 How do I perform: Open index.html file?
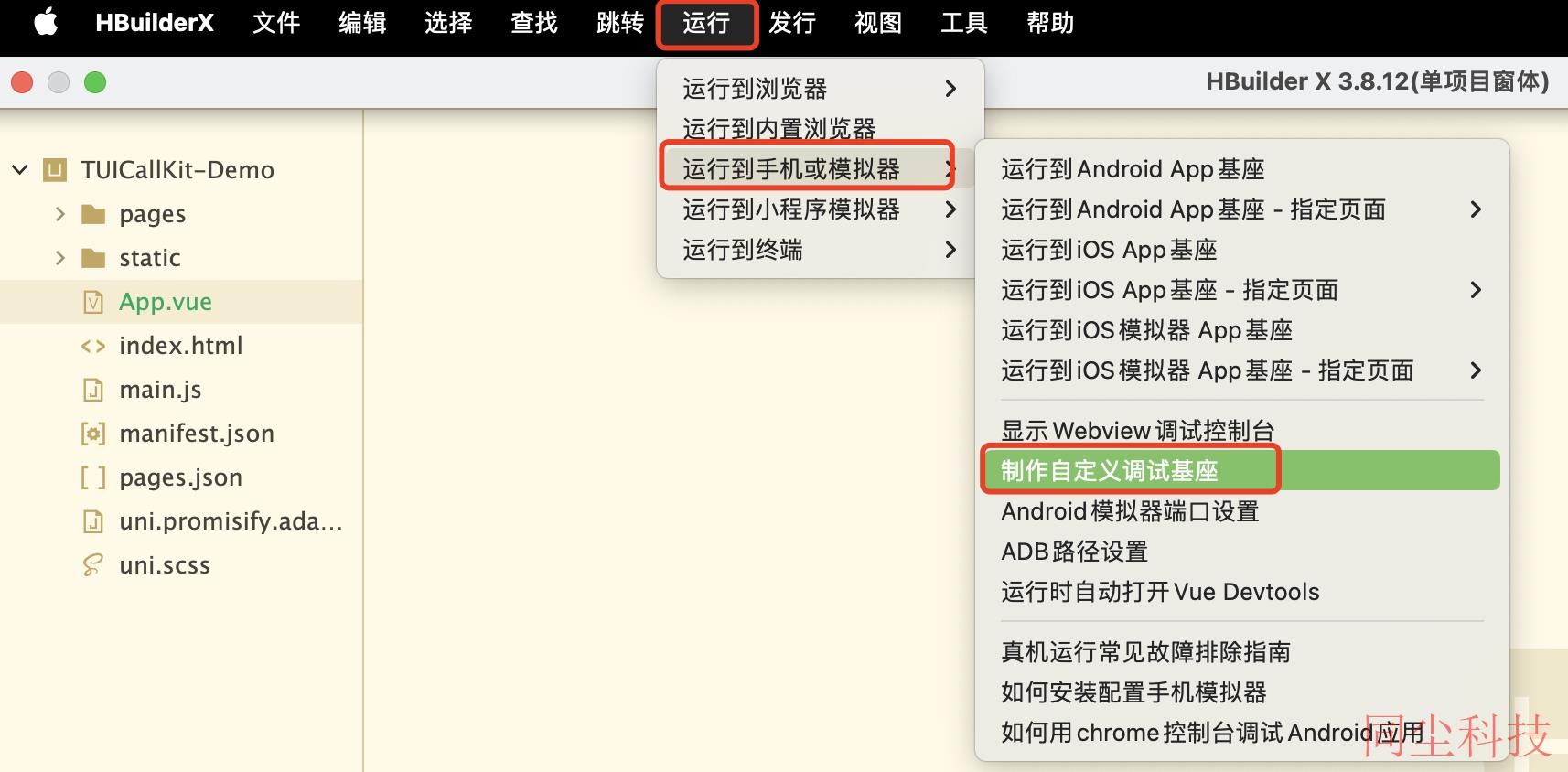(x=181, y=346)
